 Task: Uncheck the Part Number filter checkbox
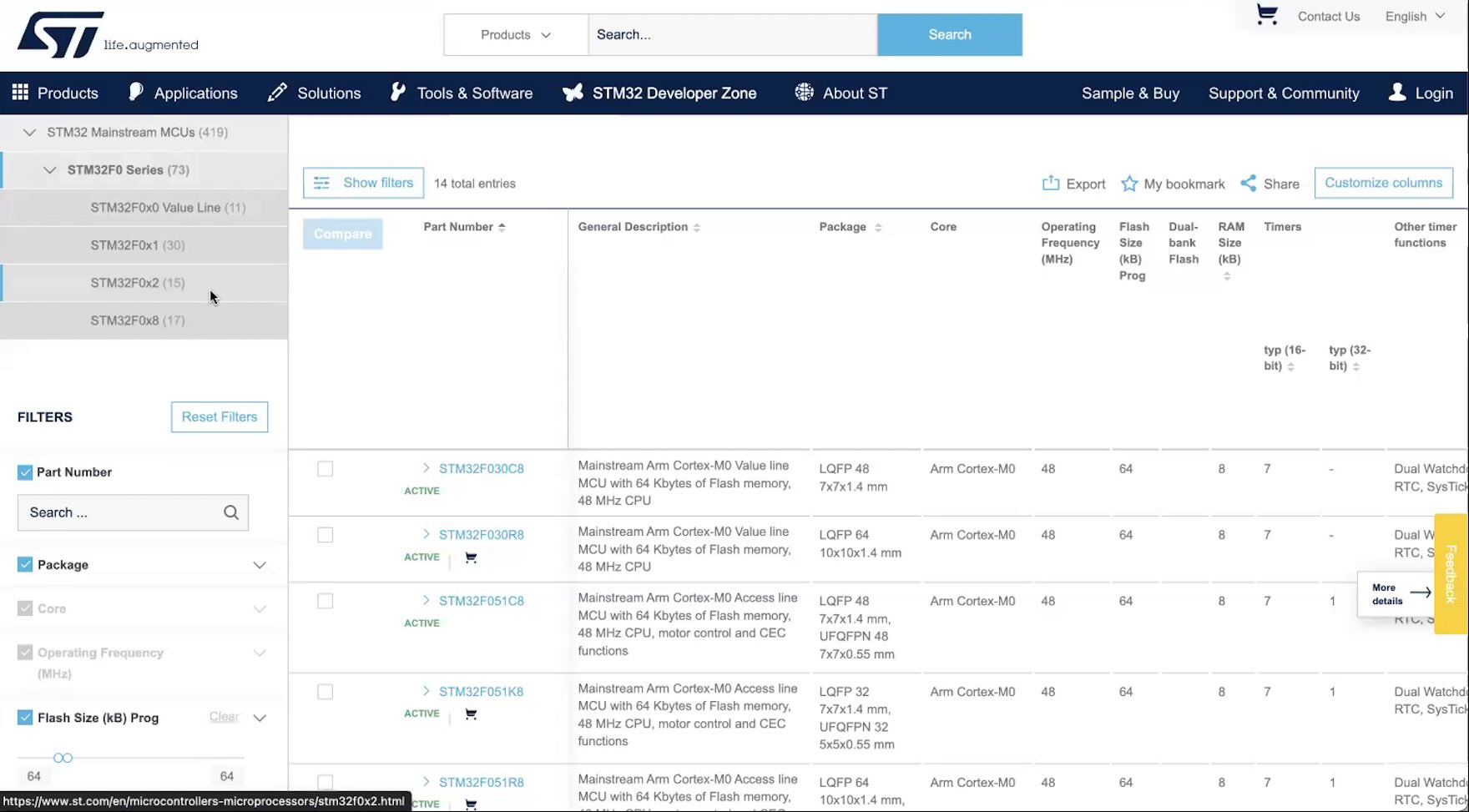pos(25,472)
